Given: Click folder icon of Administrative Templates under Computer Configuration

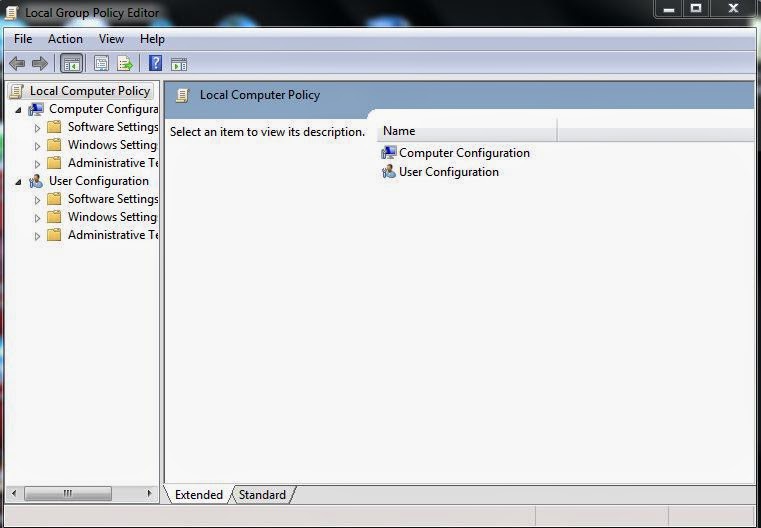Looking at the screenshot, I should pyautogui.click(x=54, y=163).
